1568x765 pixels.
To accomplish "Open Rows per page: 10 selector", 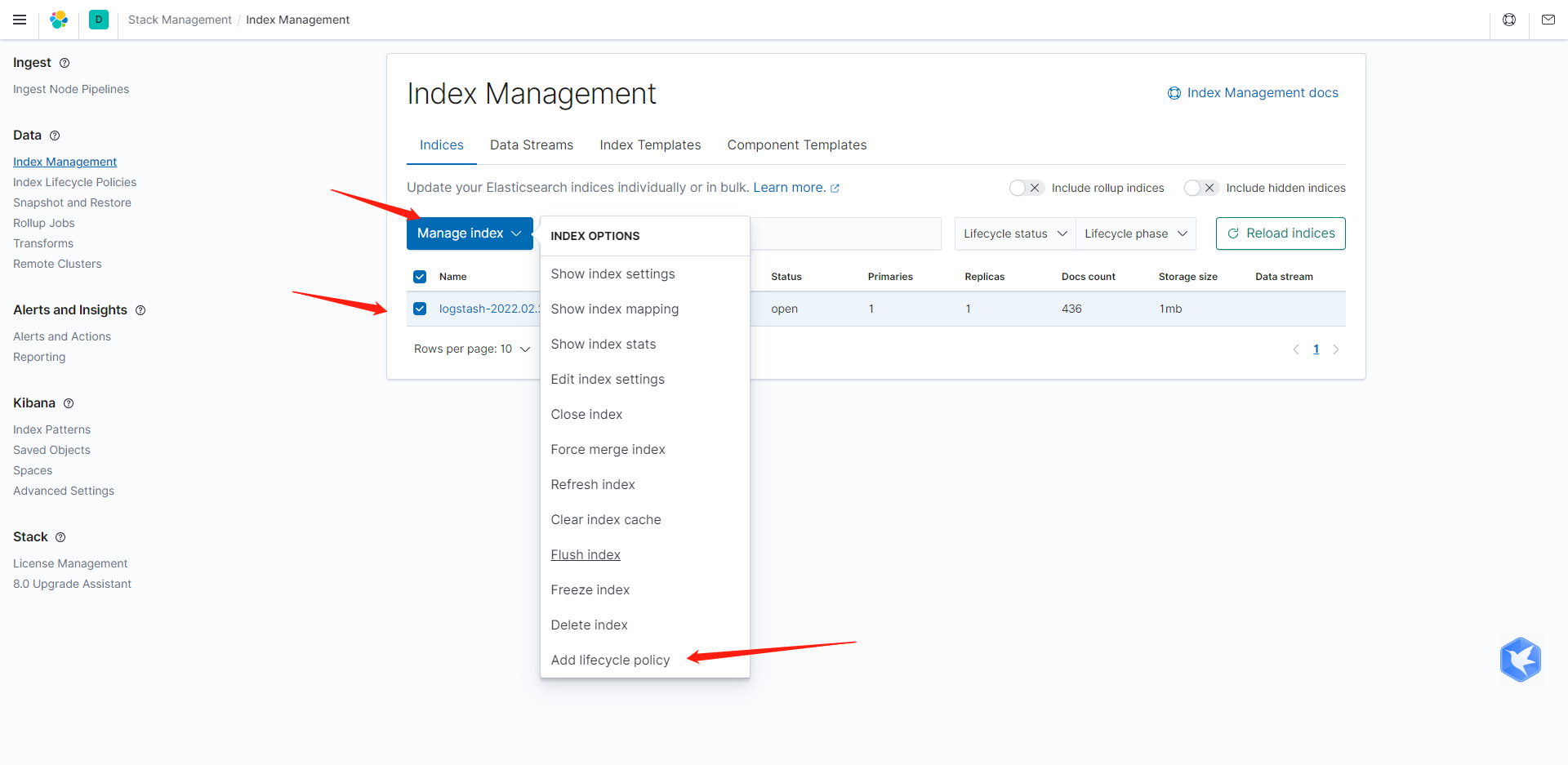I will point(472,349).
